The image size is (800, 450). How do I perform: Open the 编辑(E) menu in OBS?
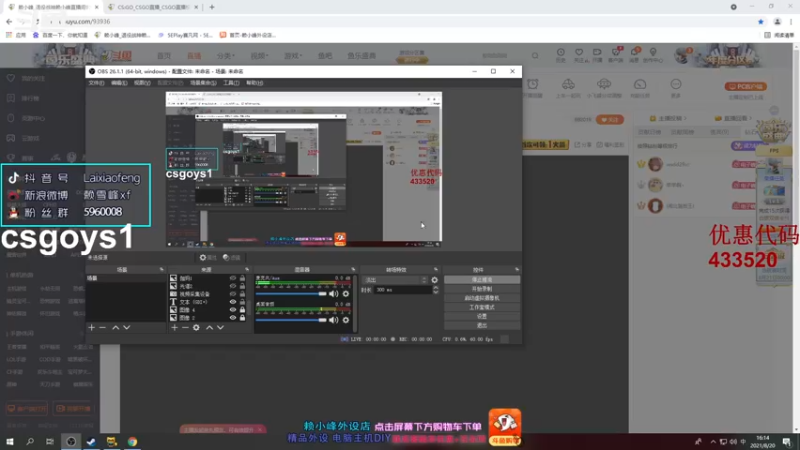pyautogui.click(x=119, y=83)
